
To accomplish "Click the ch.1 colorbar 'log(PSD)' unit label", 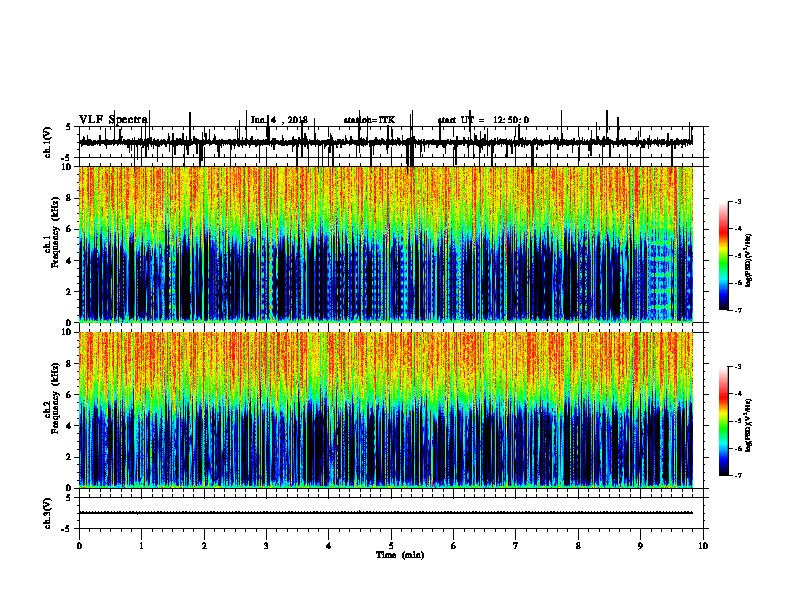I will pos(748,261).
